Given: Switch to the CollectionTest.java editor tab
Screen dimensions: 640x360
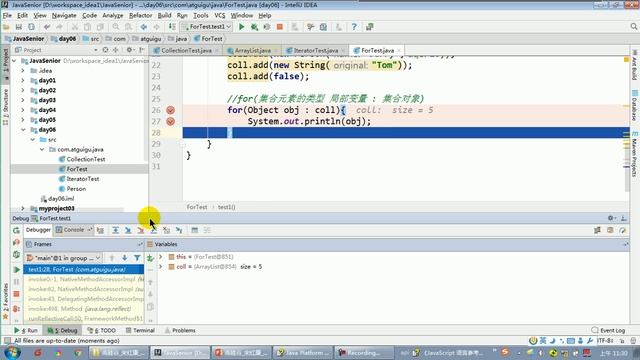Looking at the screenshot, I should point(186,51).
